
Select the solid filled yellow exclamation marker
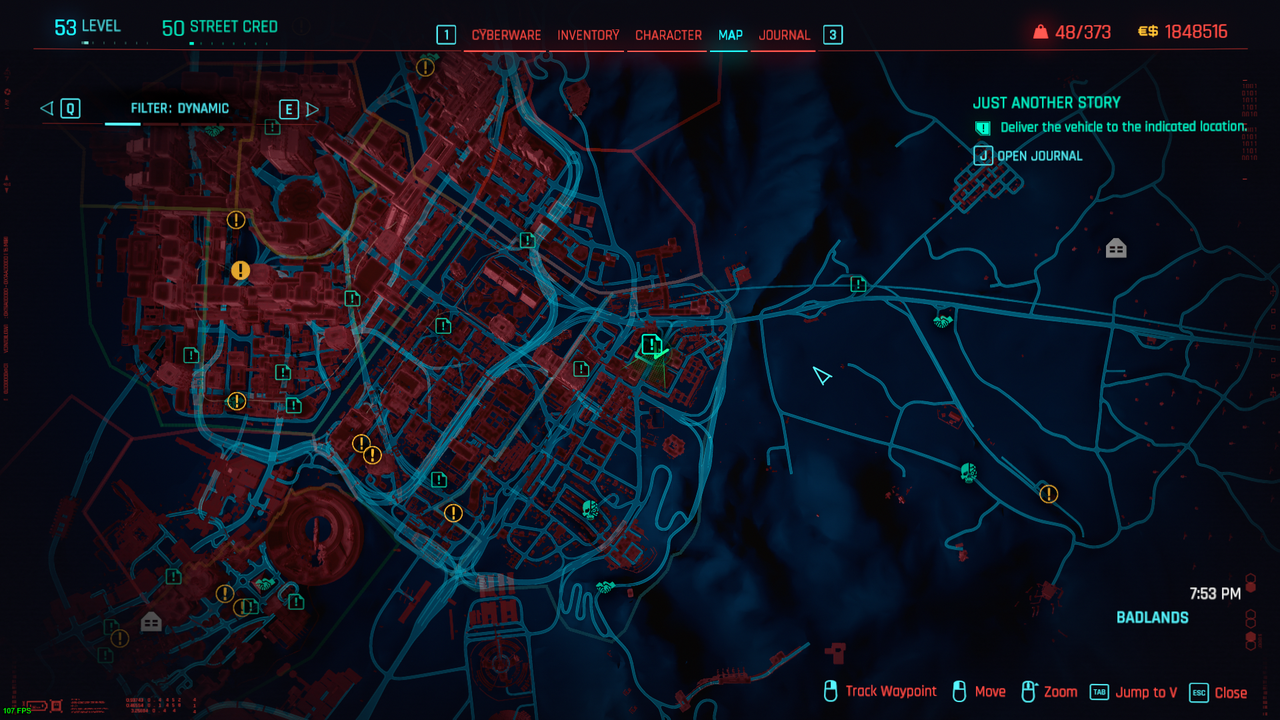240,270
